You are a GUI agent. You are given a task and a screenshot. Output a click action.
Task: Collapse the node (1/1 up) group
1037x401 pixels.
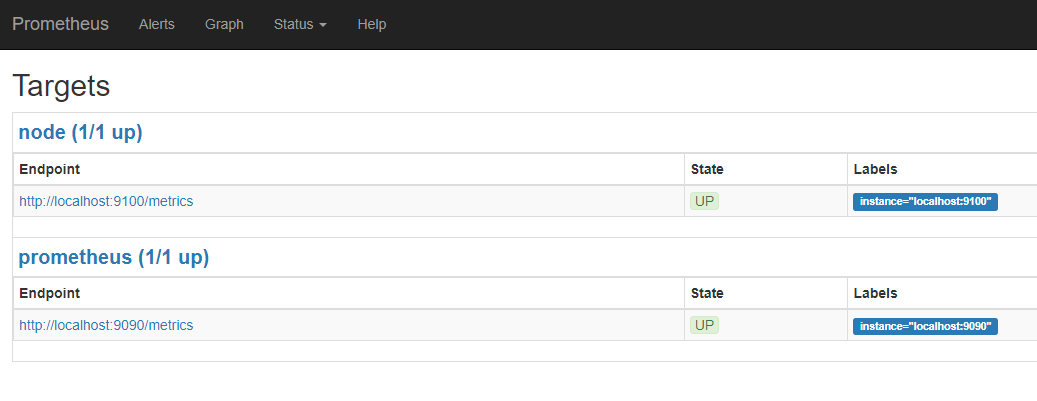(80, 132)
